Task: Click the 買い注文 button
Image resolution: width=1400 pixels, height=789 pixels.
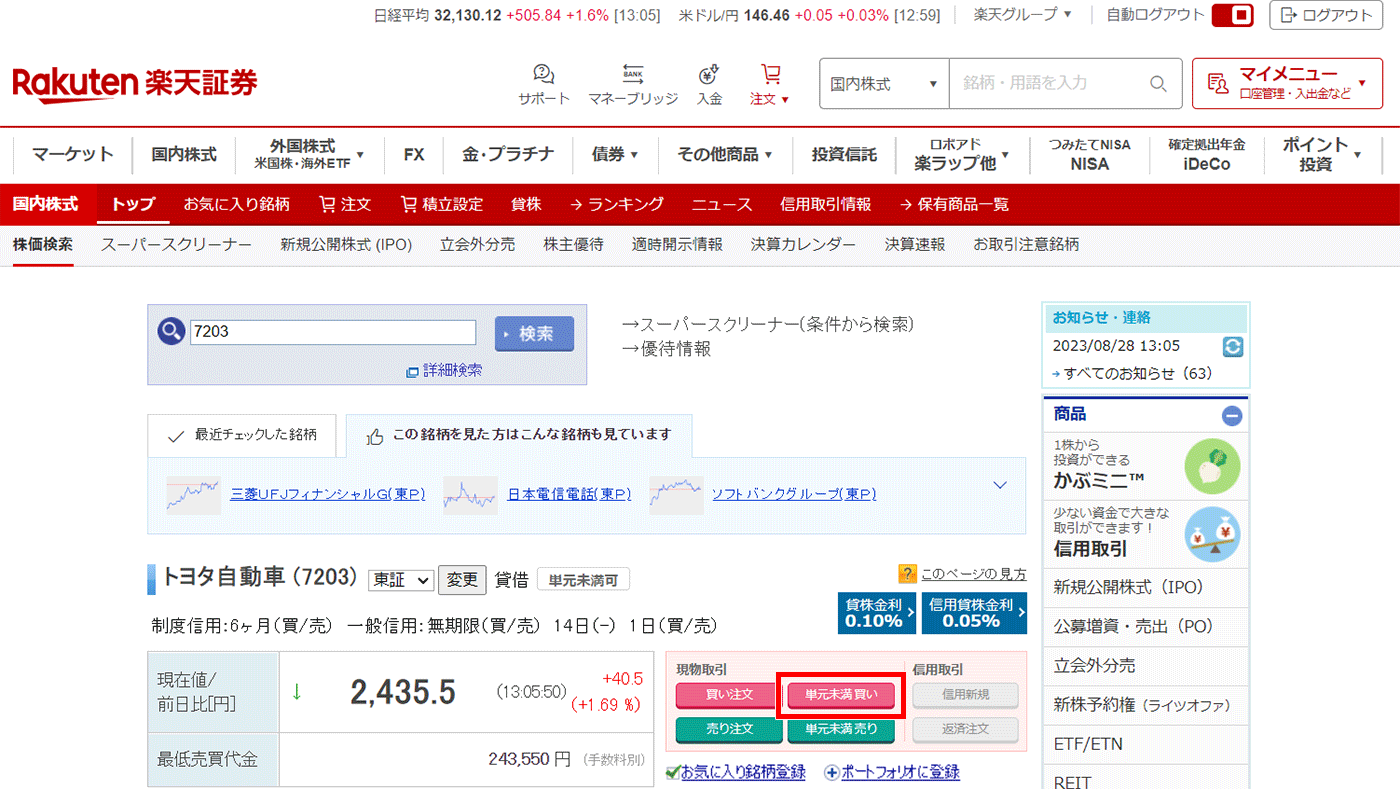Action: pos(727,696)
